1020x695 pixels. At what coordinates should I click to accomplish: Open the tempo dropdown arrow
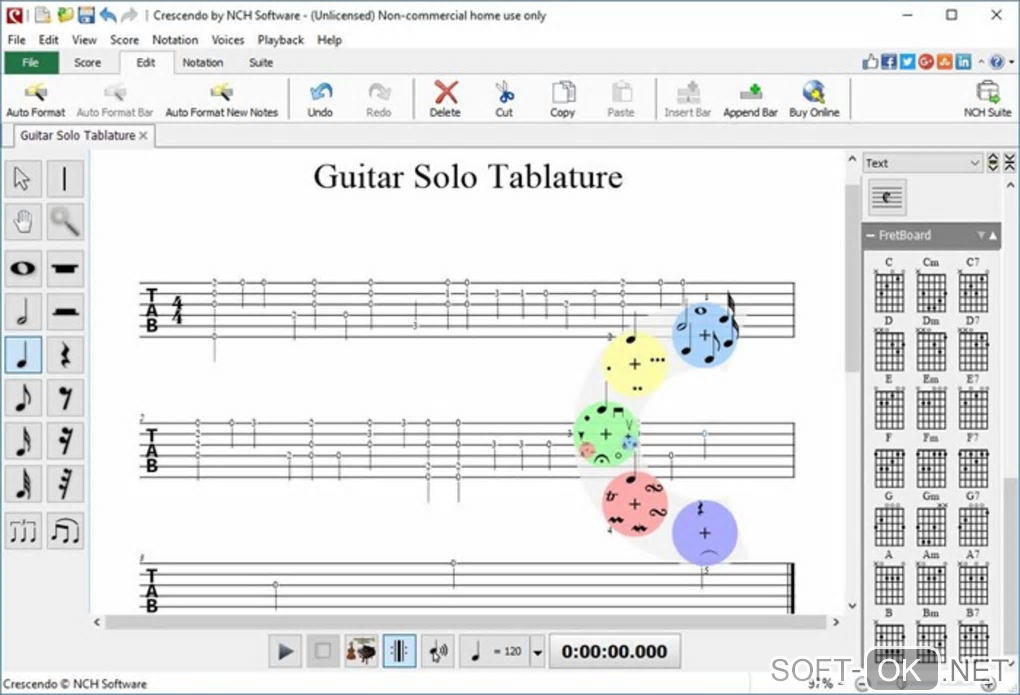(x=537, y=651)
